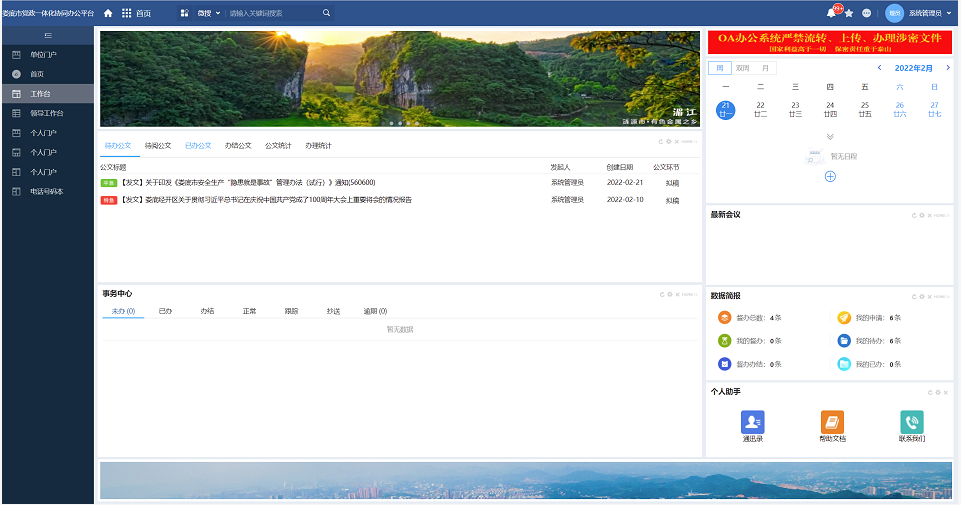Switch calendar to 周 view
This screenshot has height=505, width=961.
pos(720,68)
